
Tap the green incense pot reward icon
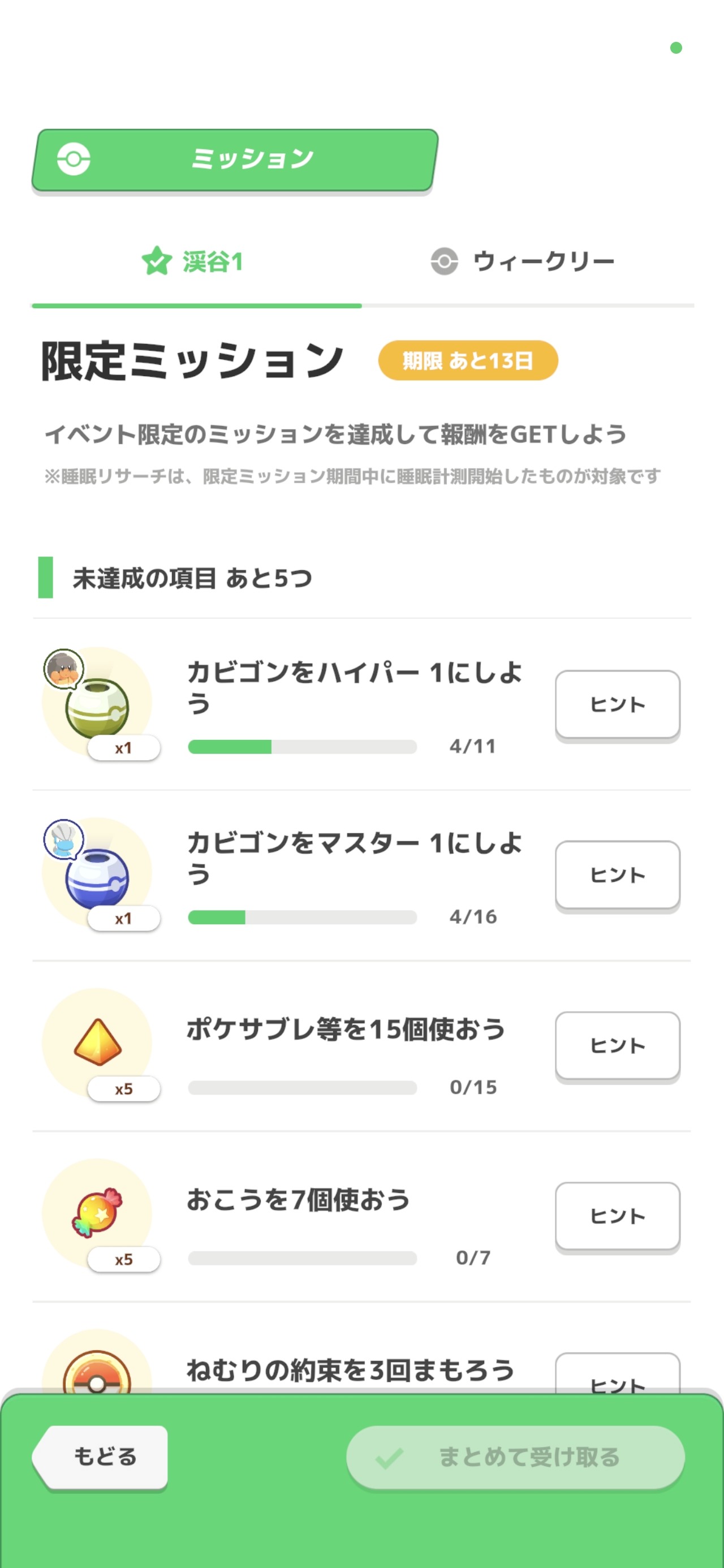[x=97, y=707]
